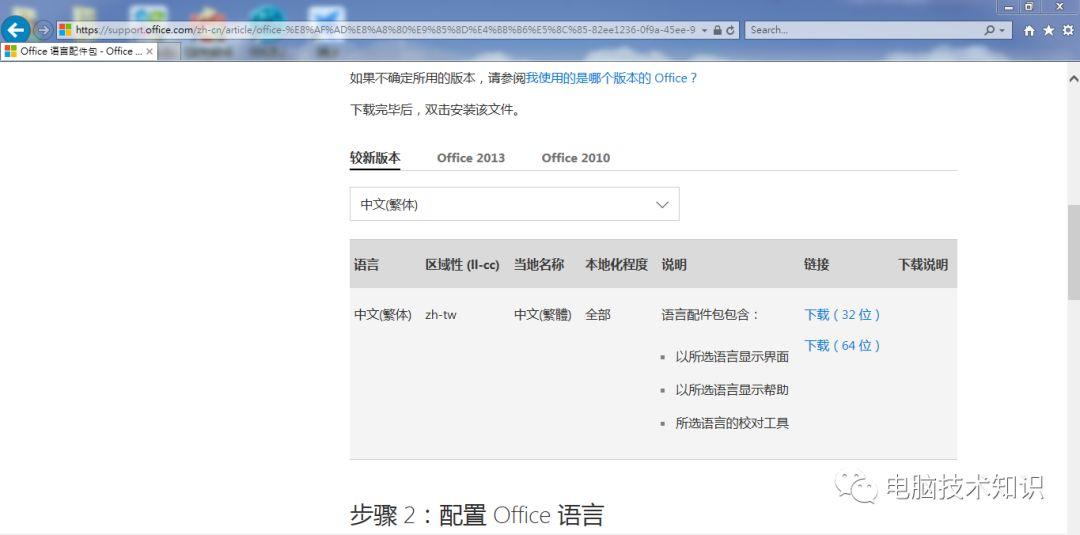Click the Microsoft logo site icon in address bar
Screen dimensions: 1080x535
coord(65,30)
